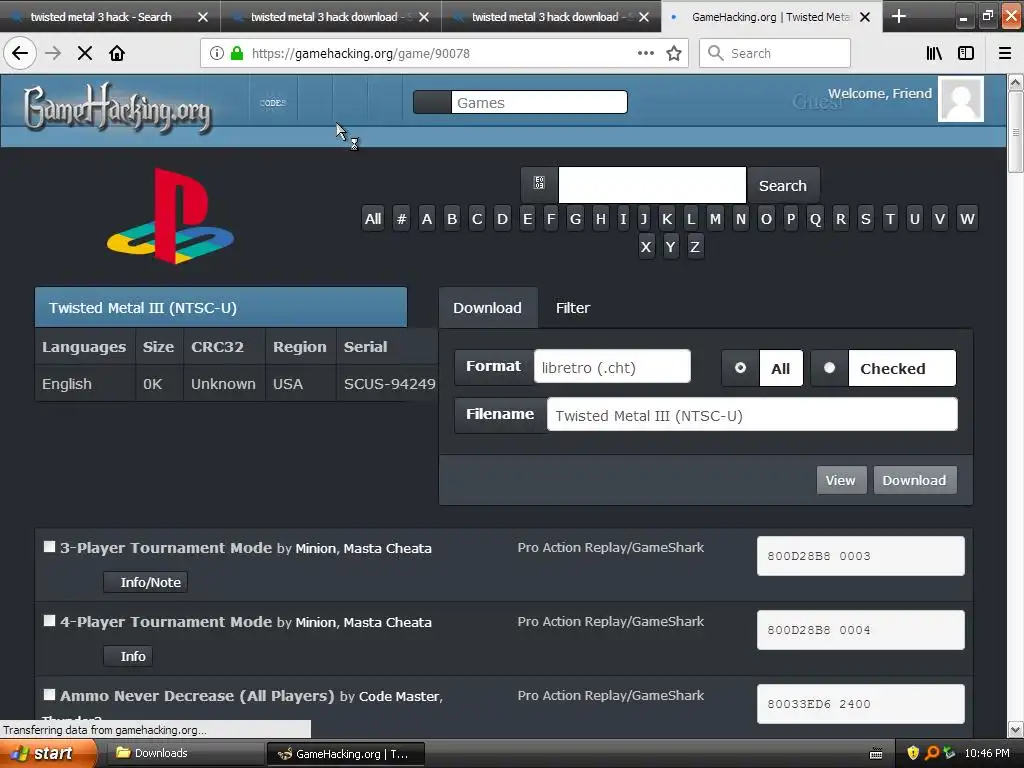Open the dropdown left of Games field

[x=432, y=102]
